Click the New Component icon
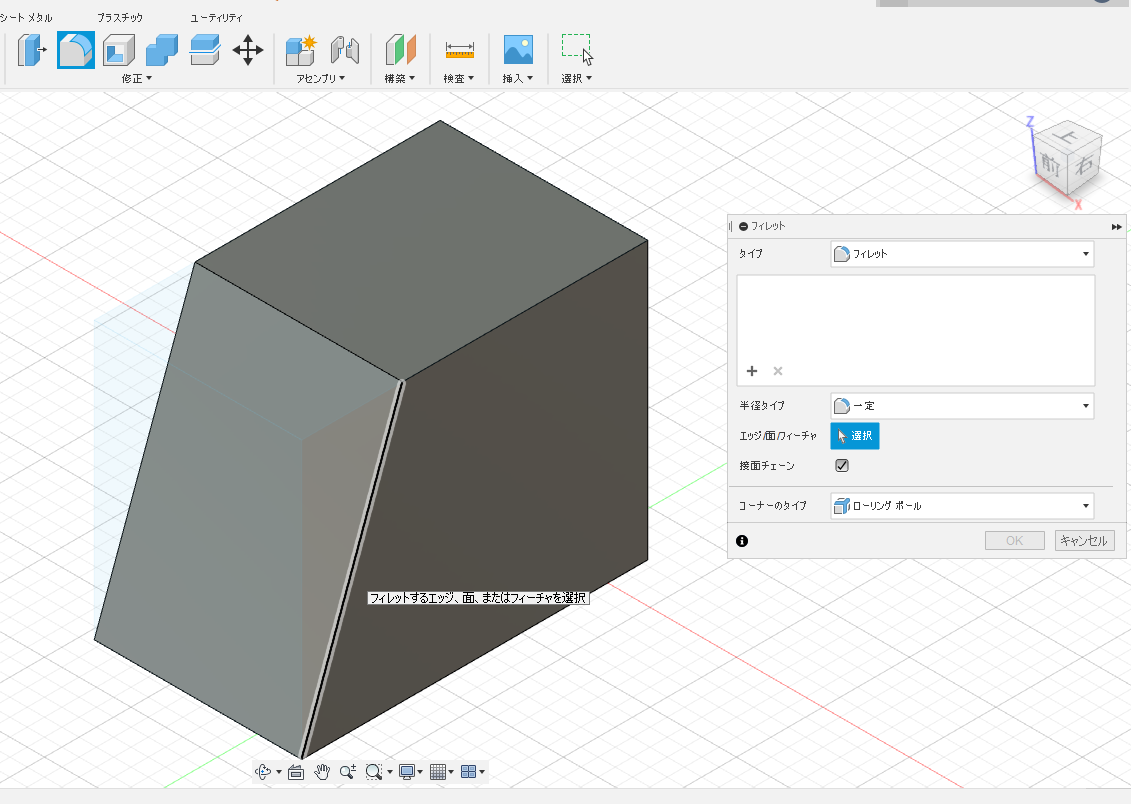 pos(301,50)
